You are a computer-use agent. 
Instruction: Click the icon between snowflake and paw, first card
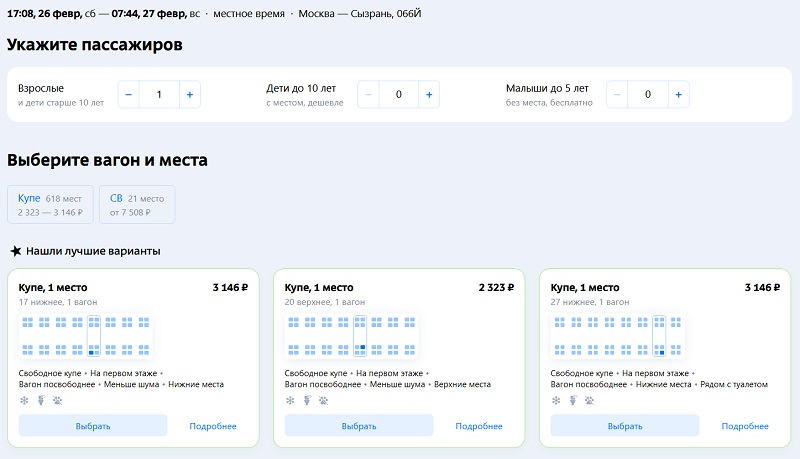40,401
